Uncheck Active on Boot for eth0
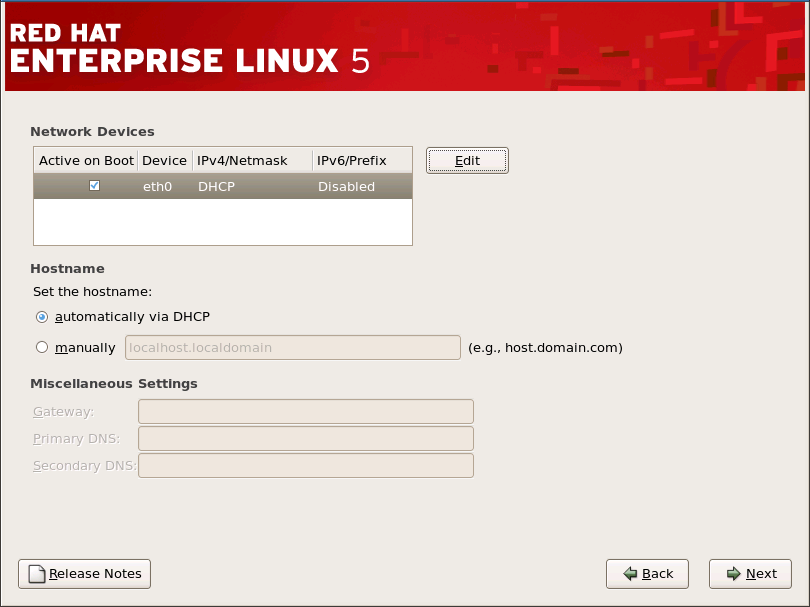Viewport: 810px width, 607px height. tap(94, 185)
